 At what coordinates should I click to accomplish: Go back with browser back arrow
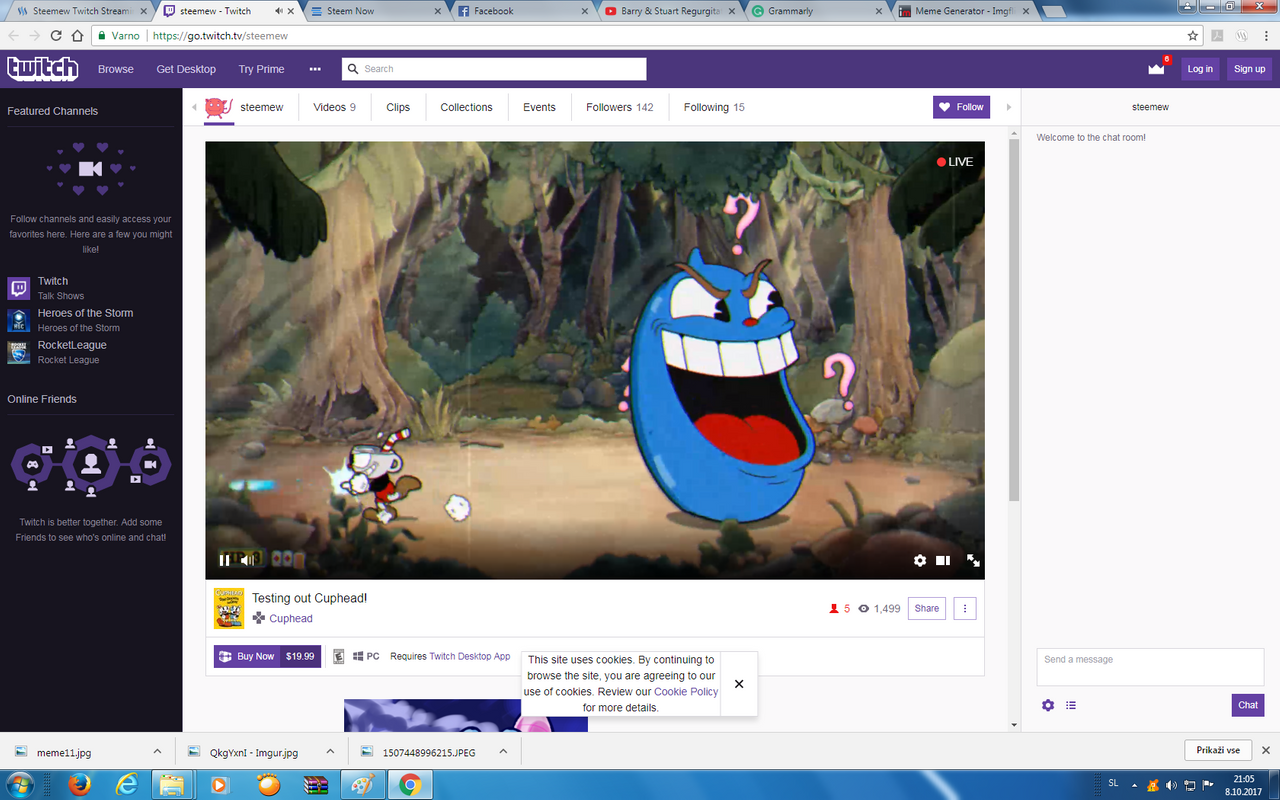[14, 35]
